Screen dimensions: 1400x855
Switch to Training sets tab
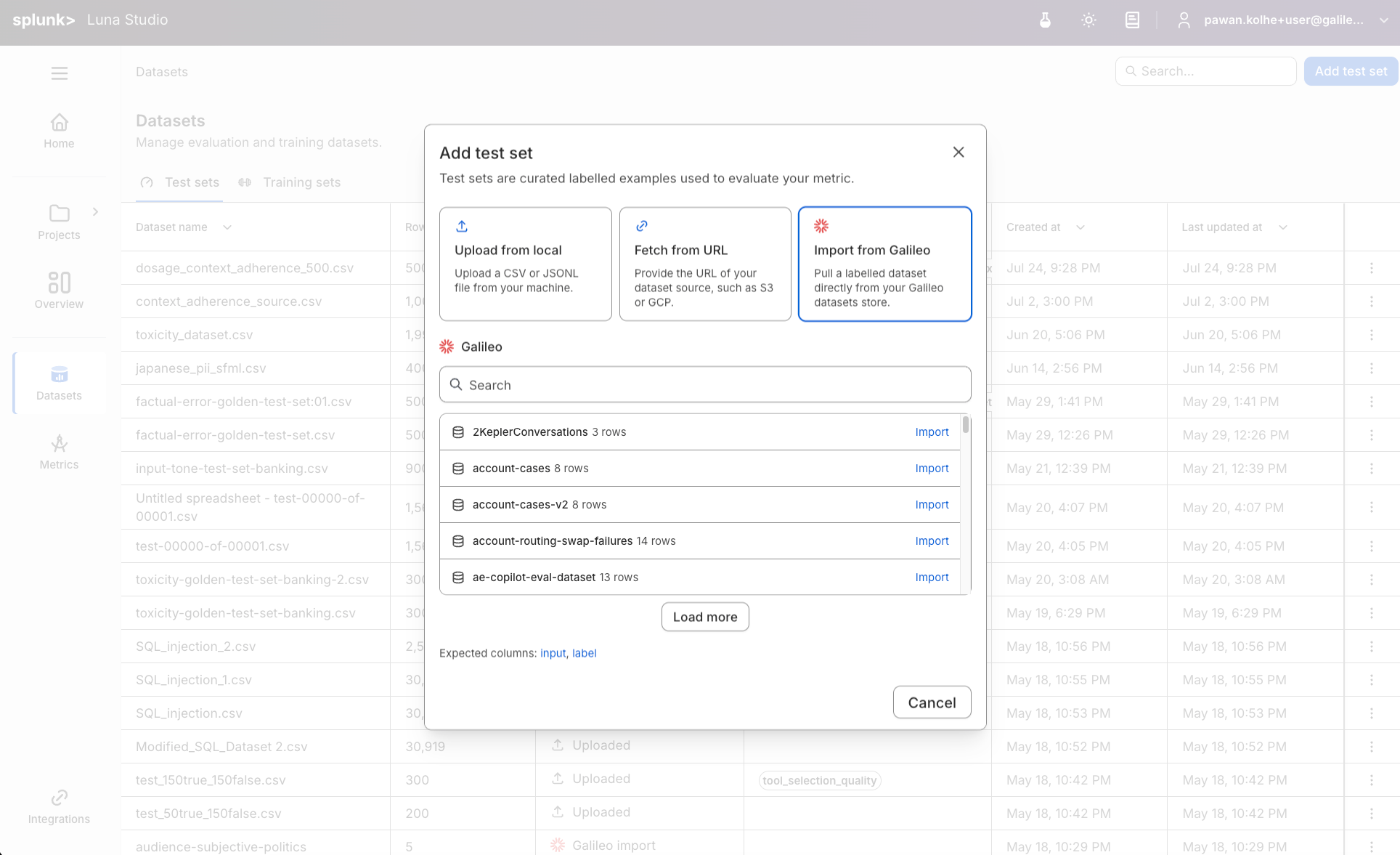[x=290, y=182]
